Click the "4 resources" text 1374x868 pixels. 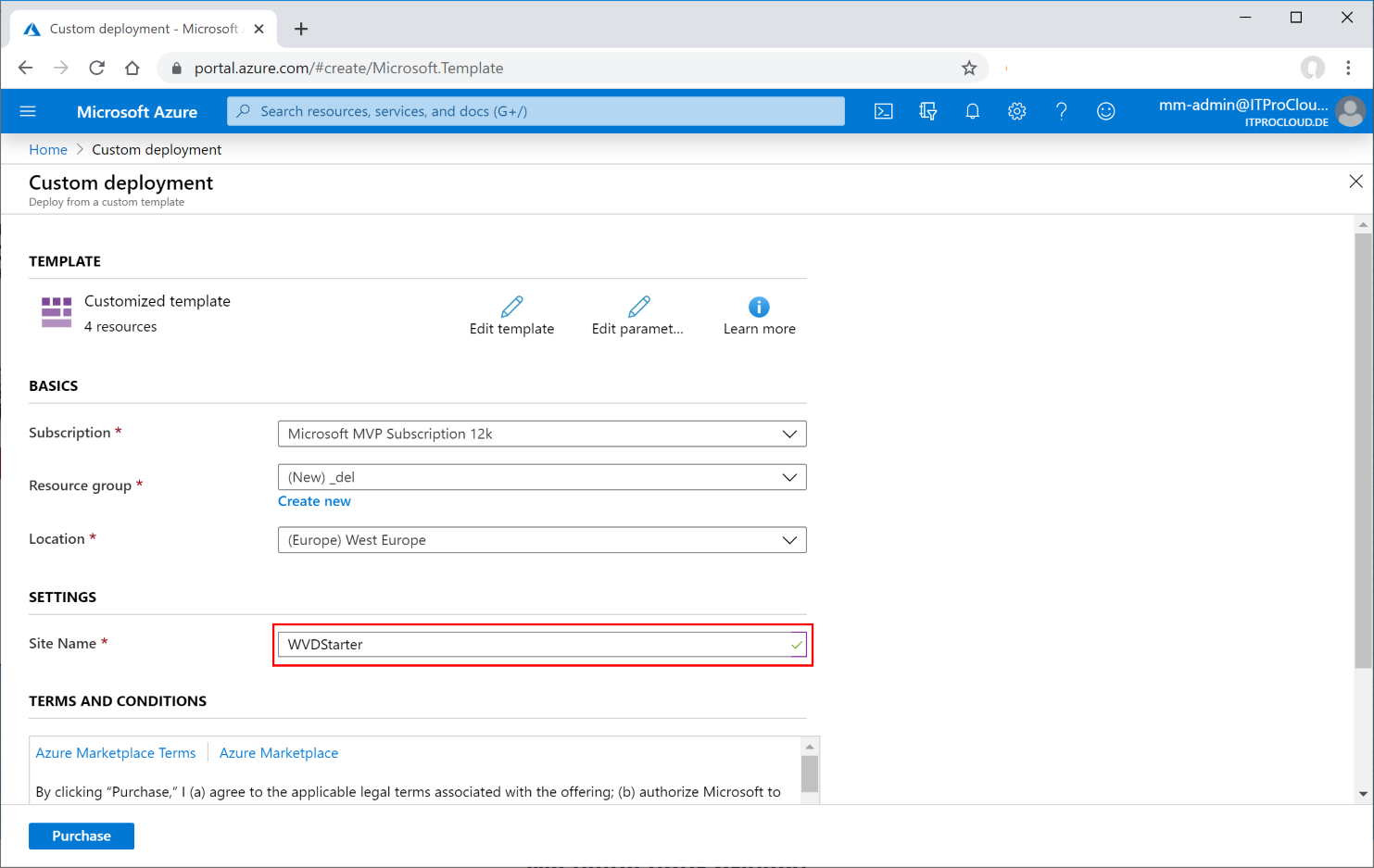pyautogui.click(x=120, y=326)
